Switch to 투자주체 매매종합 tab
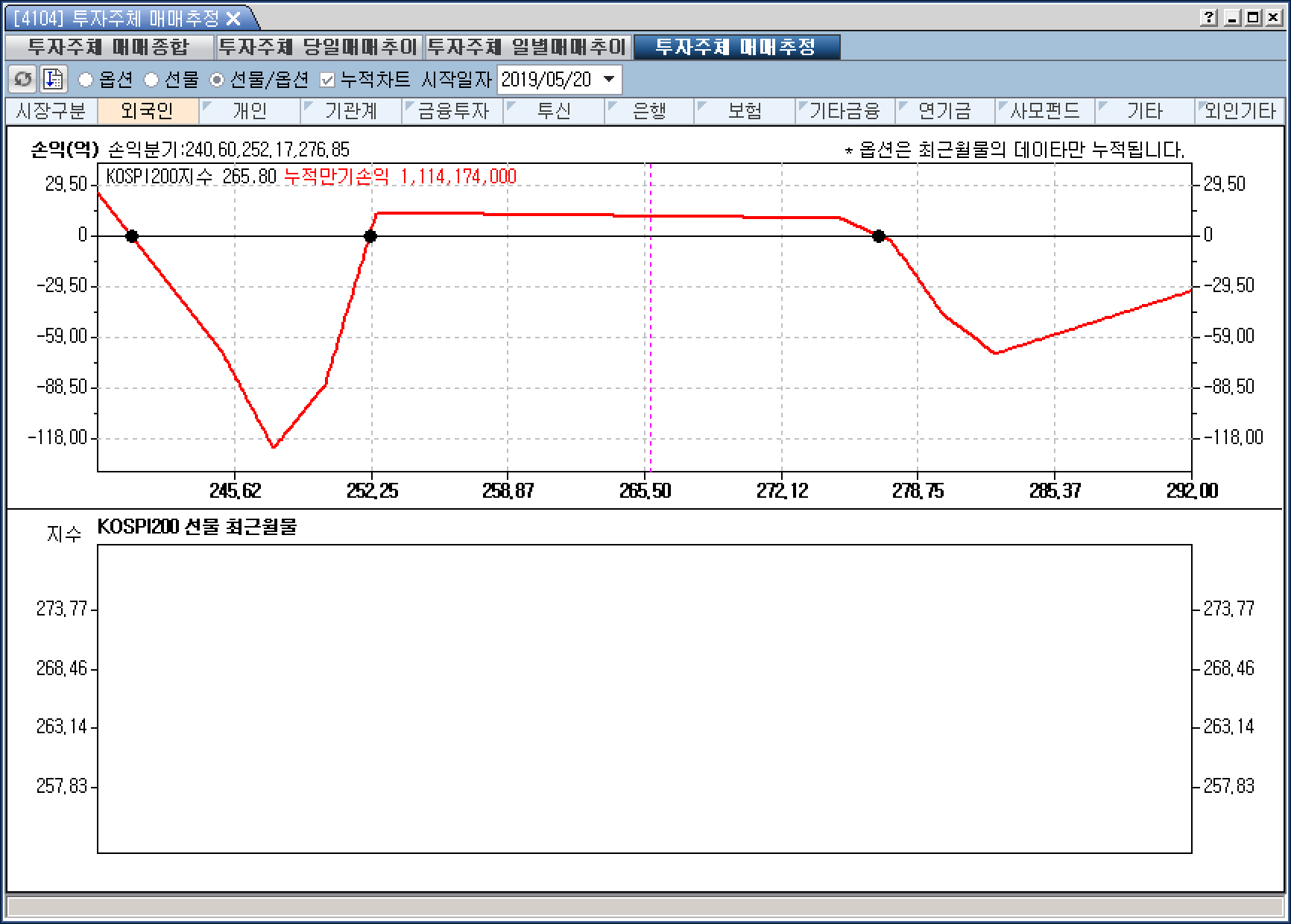 [x=109, y=47]
